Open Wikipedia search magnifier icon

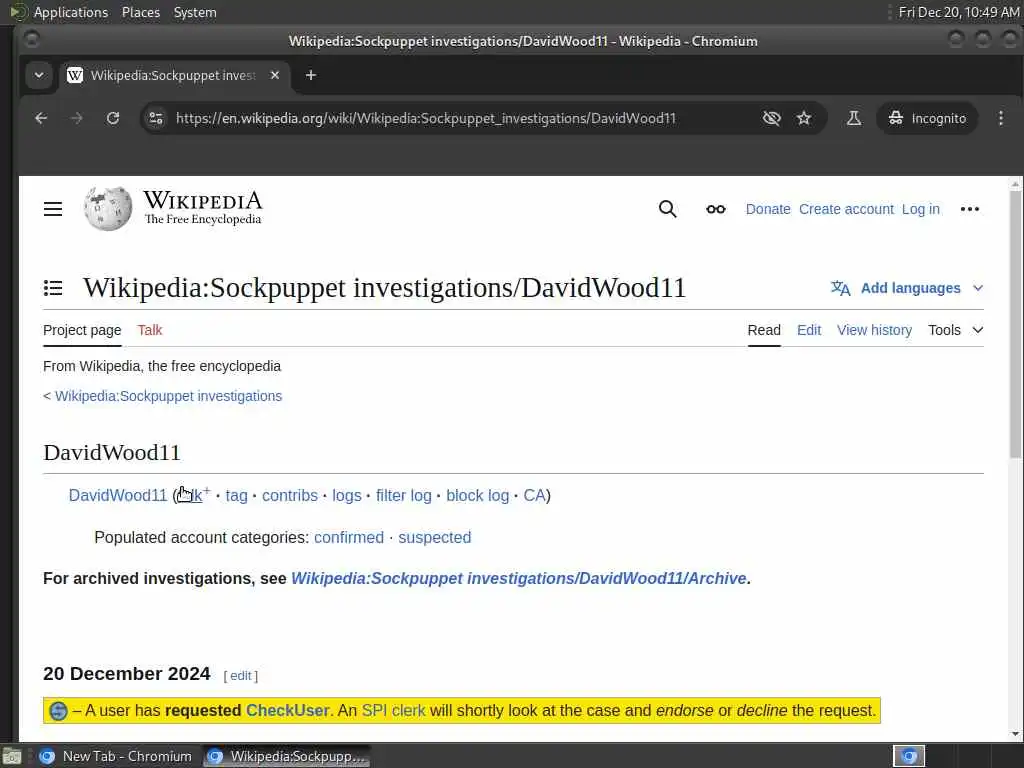pyautogui.click(x=667, y=209)
